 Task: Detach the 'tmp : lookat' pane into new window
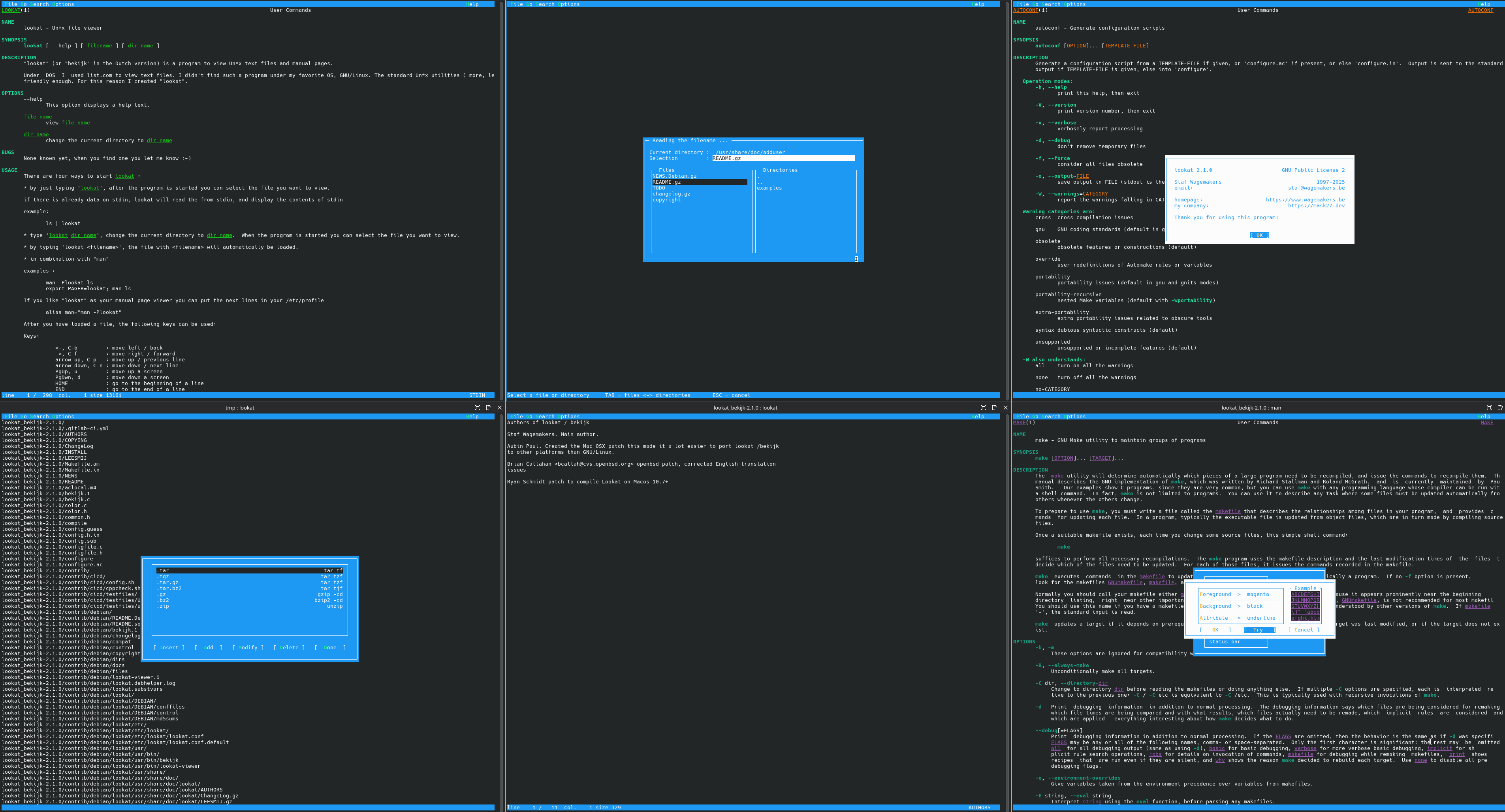click(x=488, y=408)
